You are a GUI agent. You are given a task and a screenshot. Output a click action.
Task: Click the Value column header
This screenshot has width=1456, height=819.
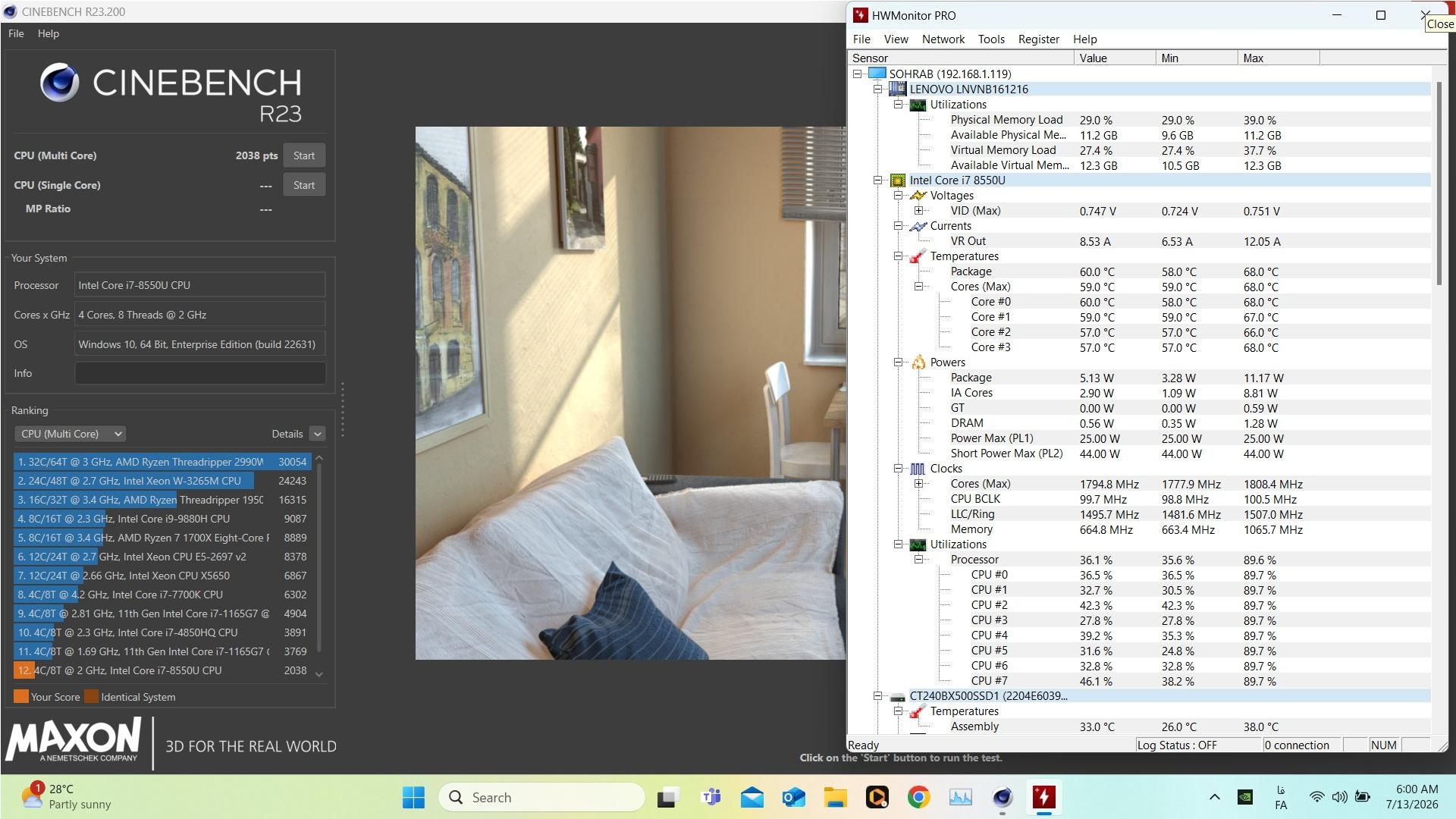coord(1115,58)
